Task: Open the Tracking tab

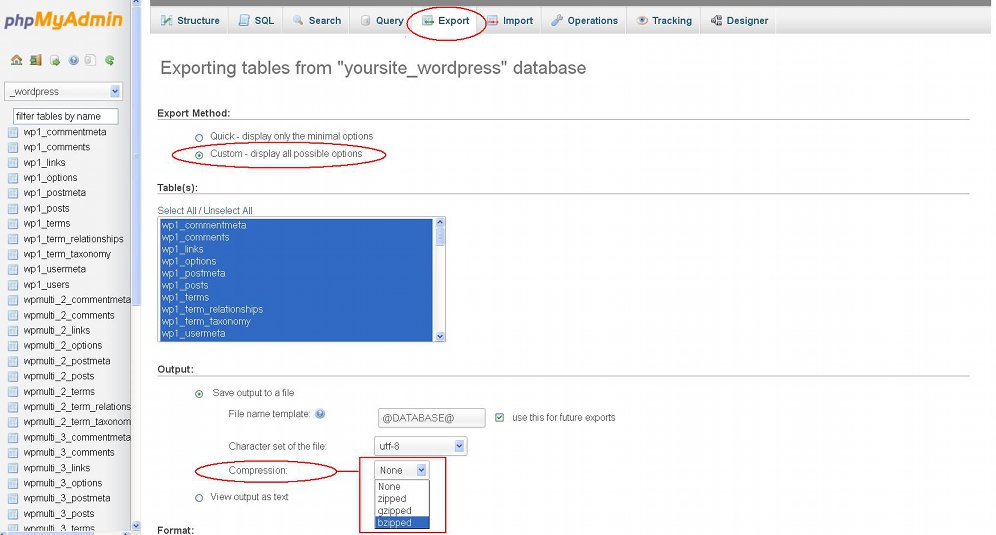Action: pyautogui.click(x=664, y=20)
